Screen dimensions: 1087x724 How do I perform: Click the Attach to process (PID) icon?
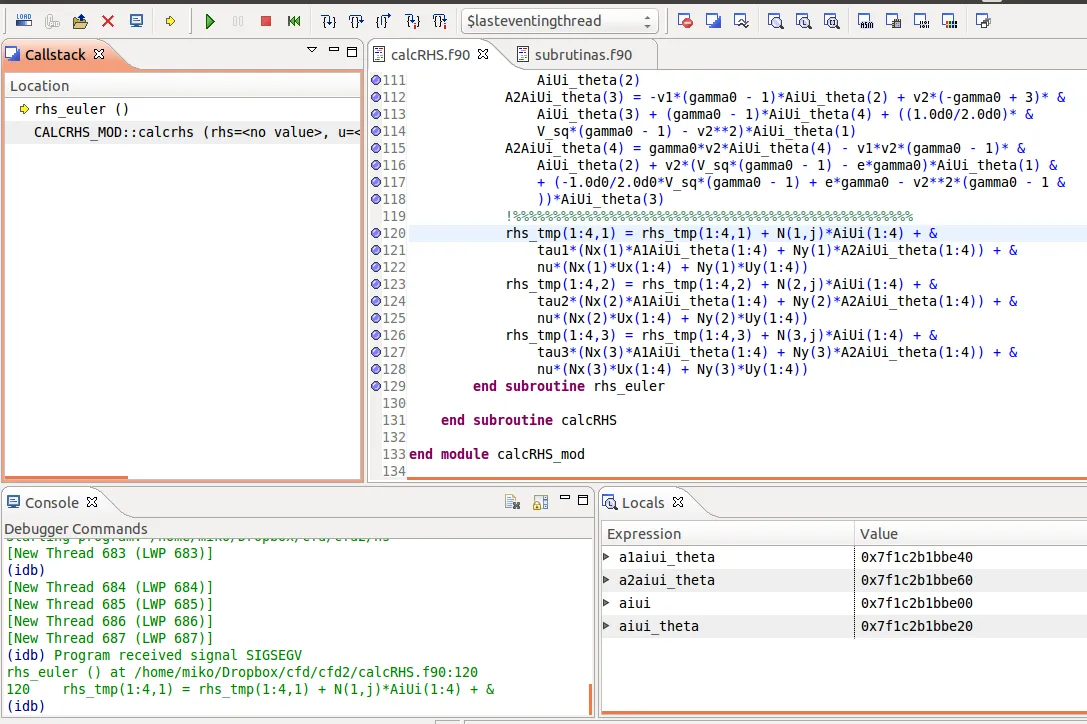[52, 21]
